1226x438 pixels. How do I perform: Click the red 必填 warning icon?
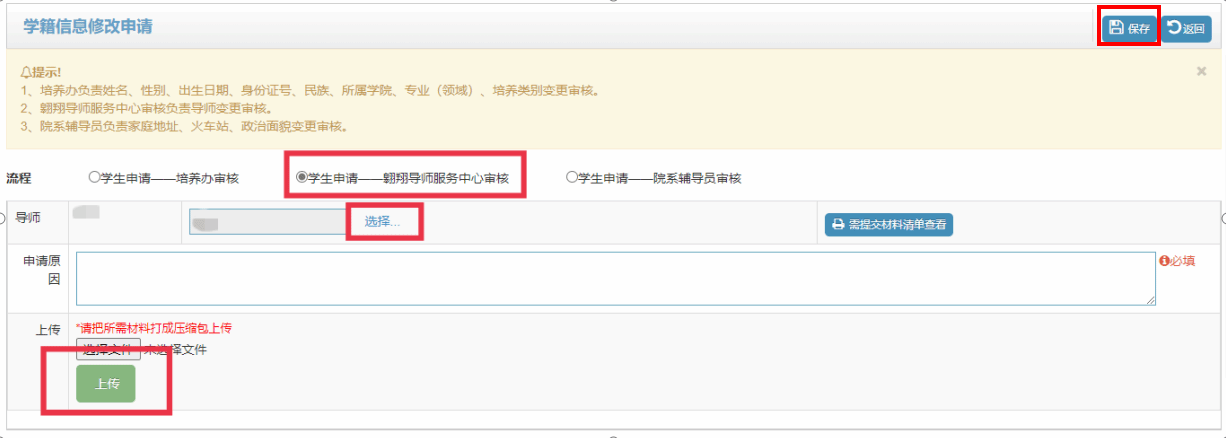(x=1164, y=261)
